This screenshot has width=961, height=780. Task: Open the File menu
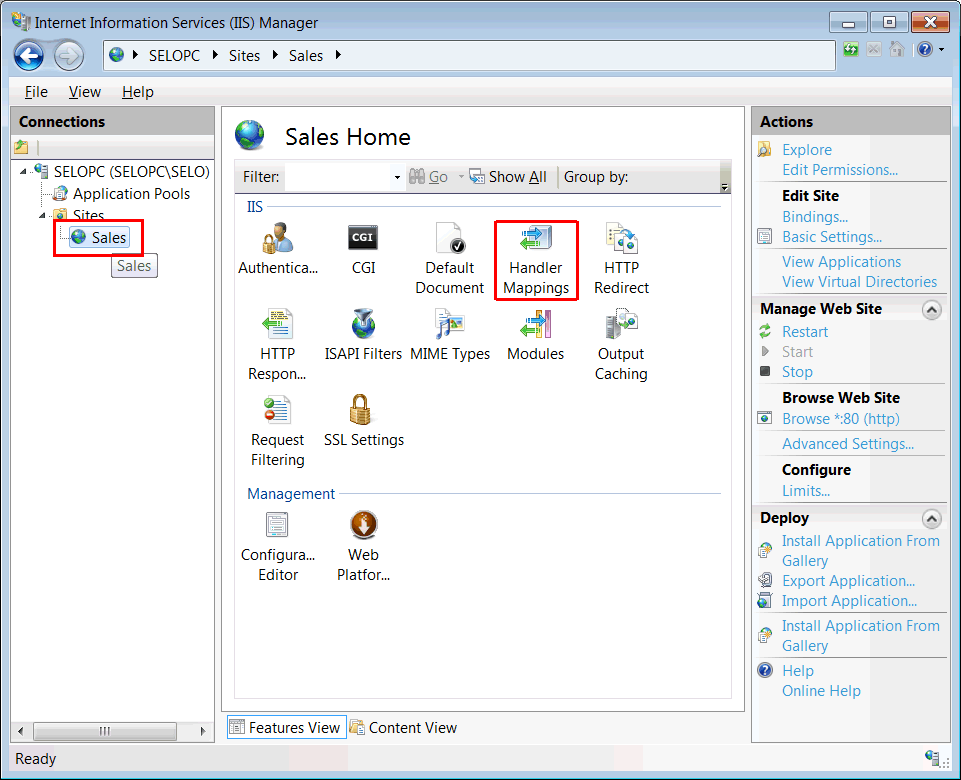(36, 92)
